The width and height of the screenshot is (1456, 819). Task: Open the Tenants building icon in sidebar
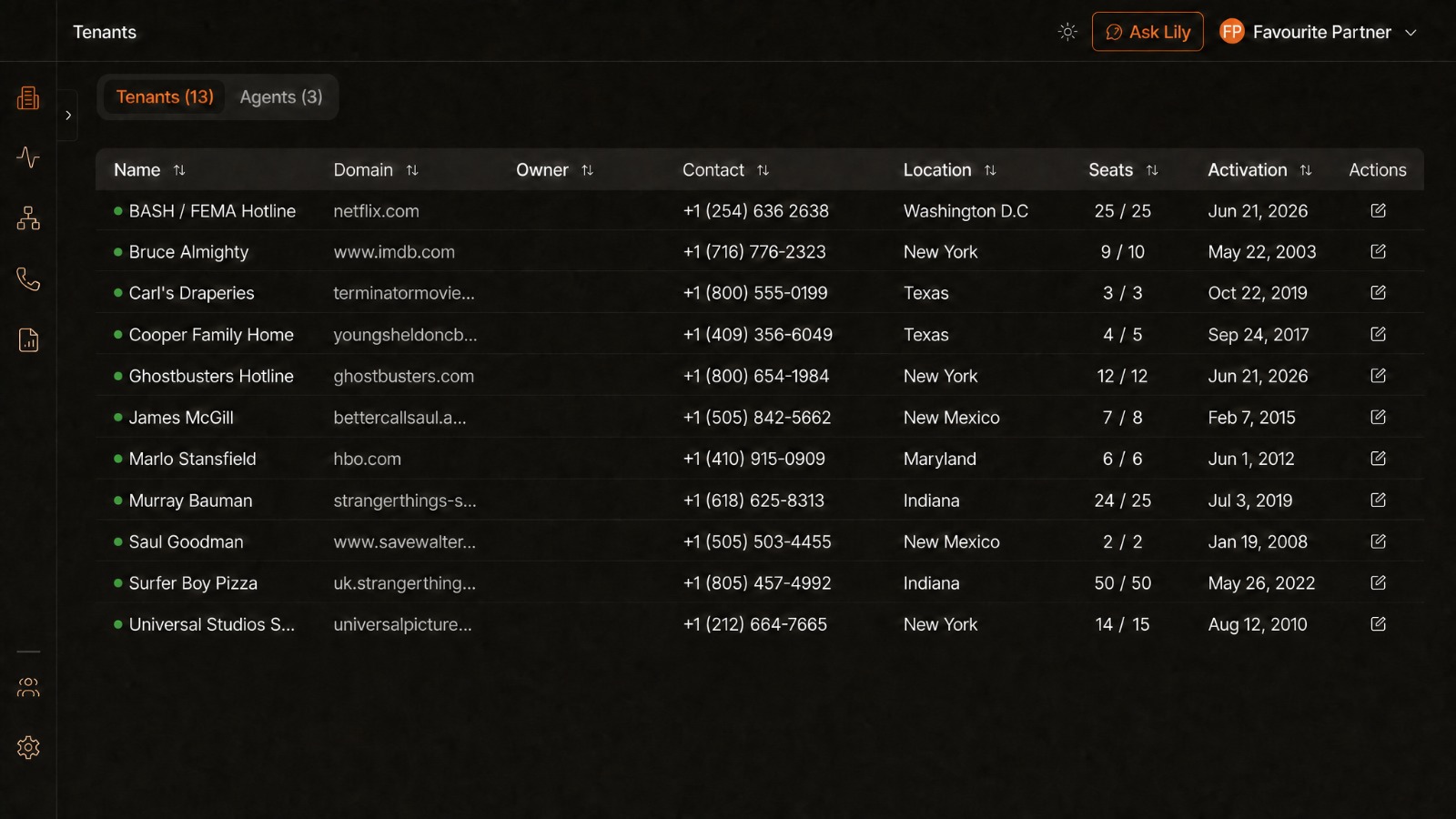(28, 97)
